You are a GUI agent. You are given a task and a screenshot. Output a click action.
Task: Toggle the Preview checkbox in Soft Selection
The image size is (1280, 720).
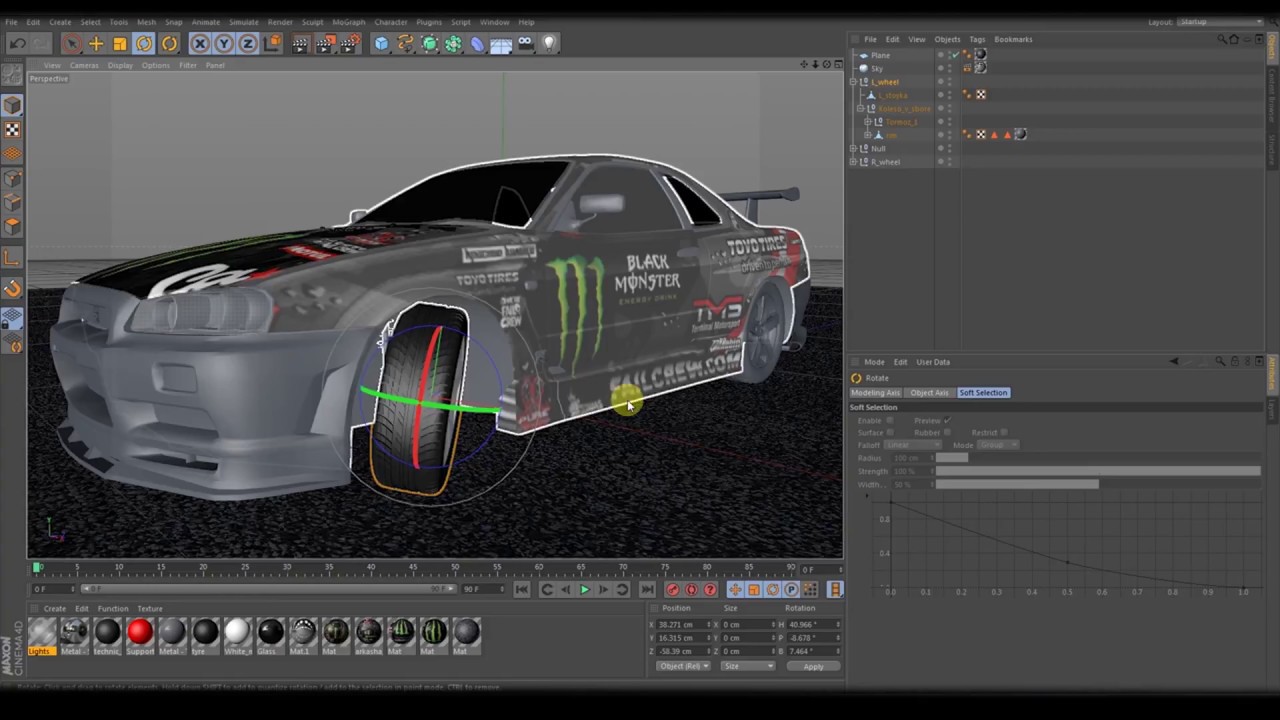tap(947, 420)
